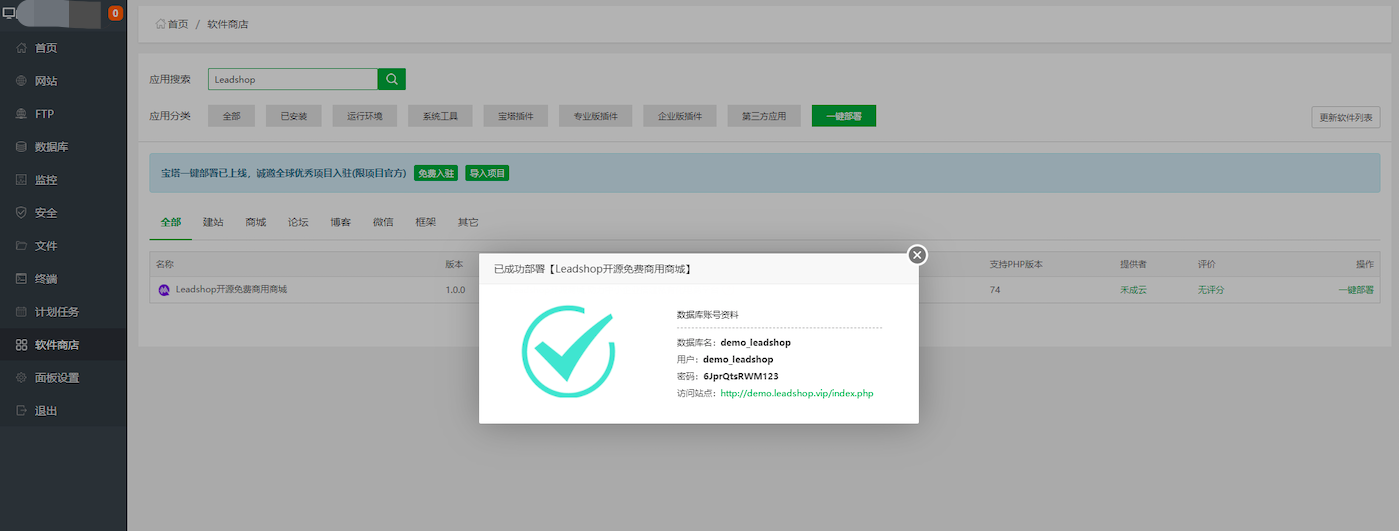Viewport: 1399px width, 531px height.
Task: Switch to the 其它 tab
Action: click(x=468, y=222)
